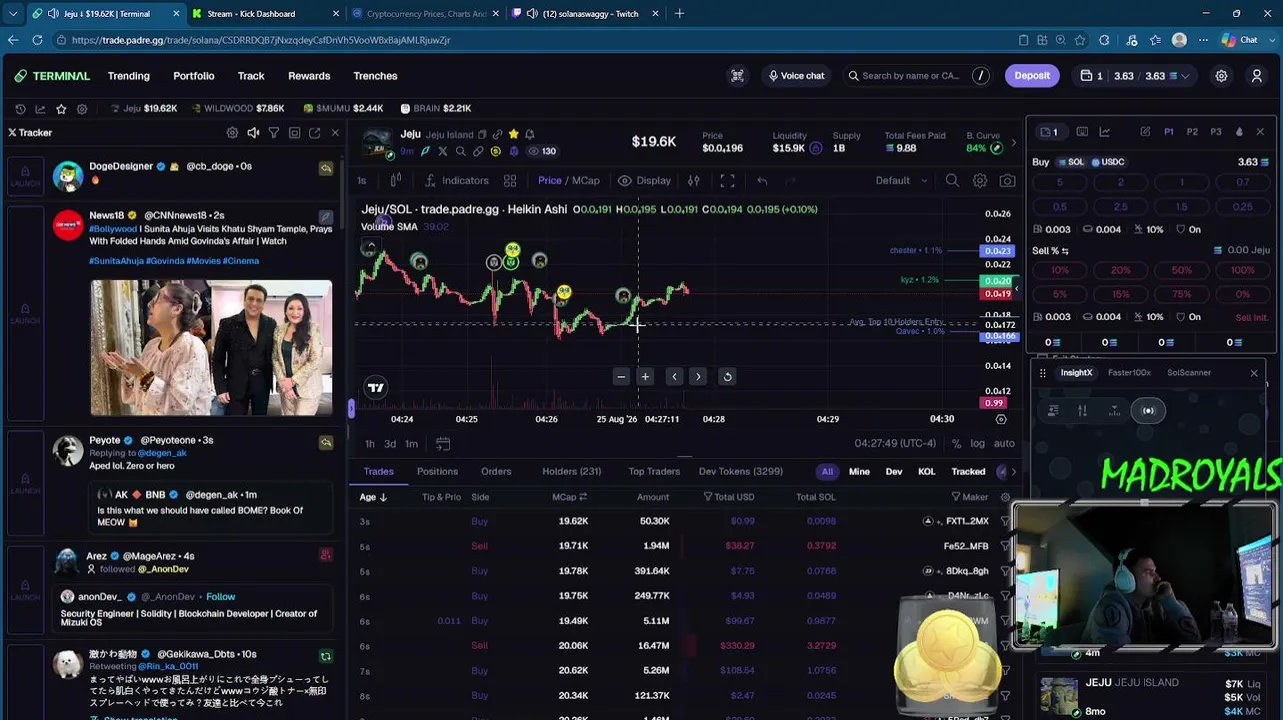Image resolution: width=1283 pixels, height=720 pixels.
Task: Select preset P3 in trade panel
Action: click(1216, 132)
